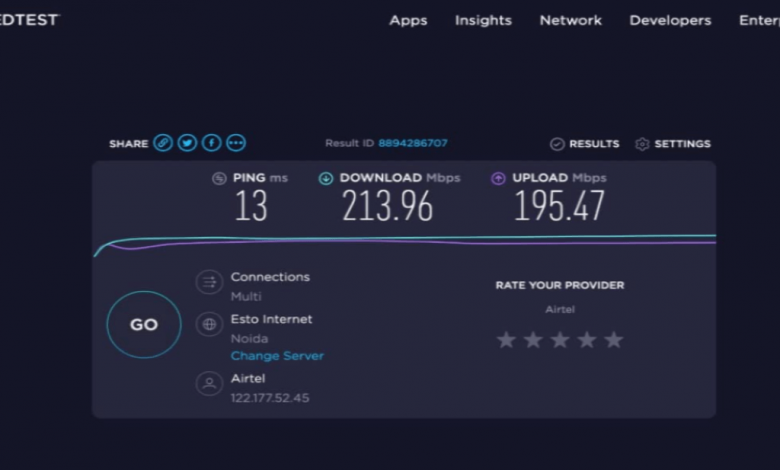This screenshot has width=780, height=470.
Task: Click the globe icon beside Esto Internet
Action: tap(209, 324)
